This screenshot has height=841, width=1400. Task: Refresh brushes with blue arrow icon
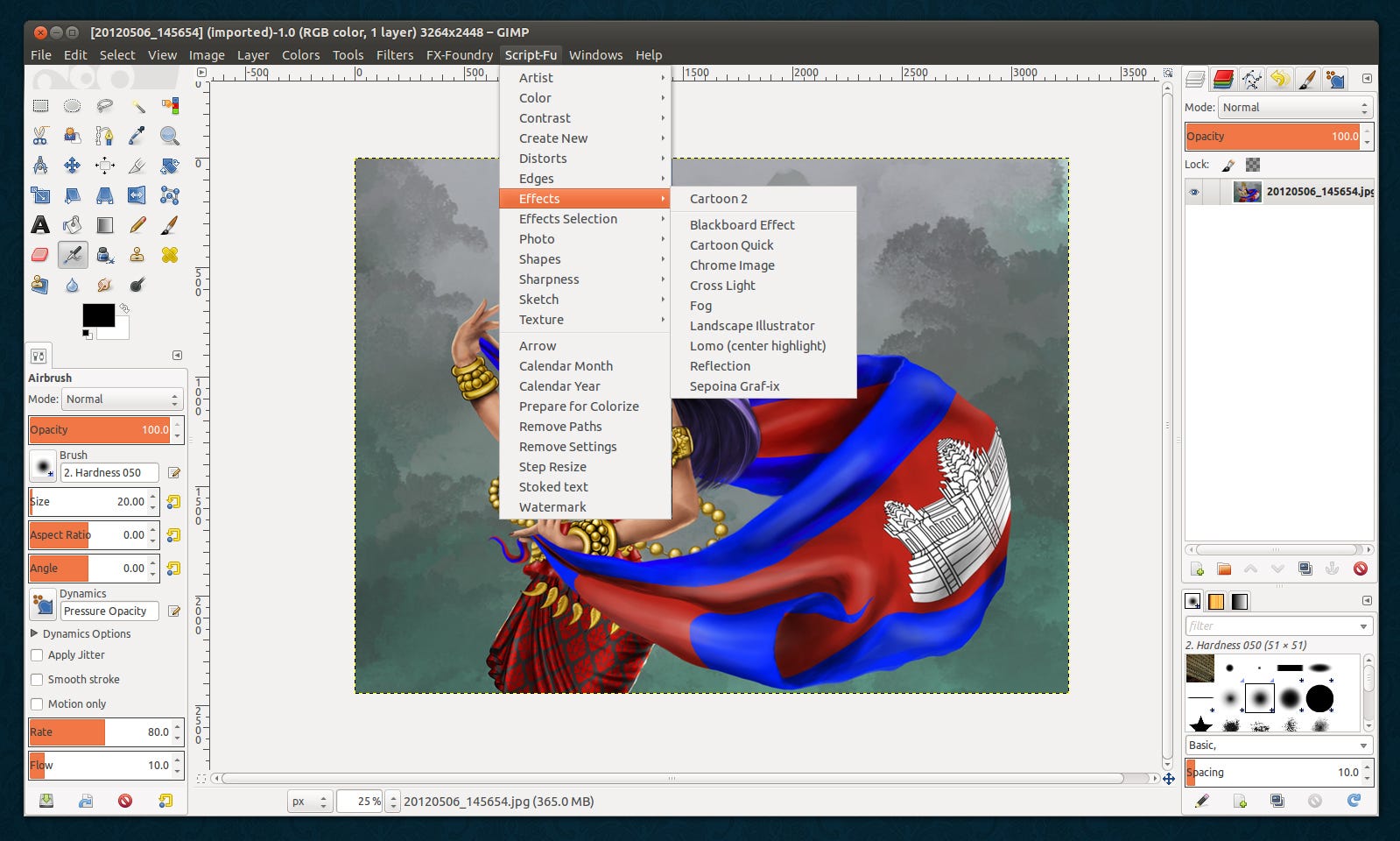(x=1354, y=800)
